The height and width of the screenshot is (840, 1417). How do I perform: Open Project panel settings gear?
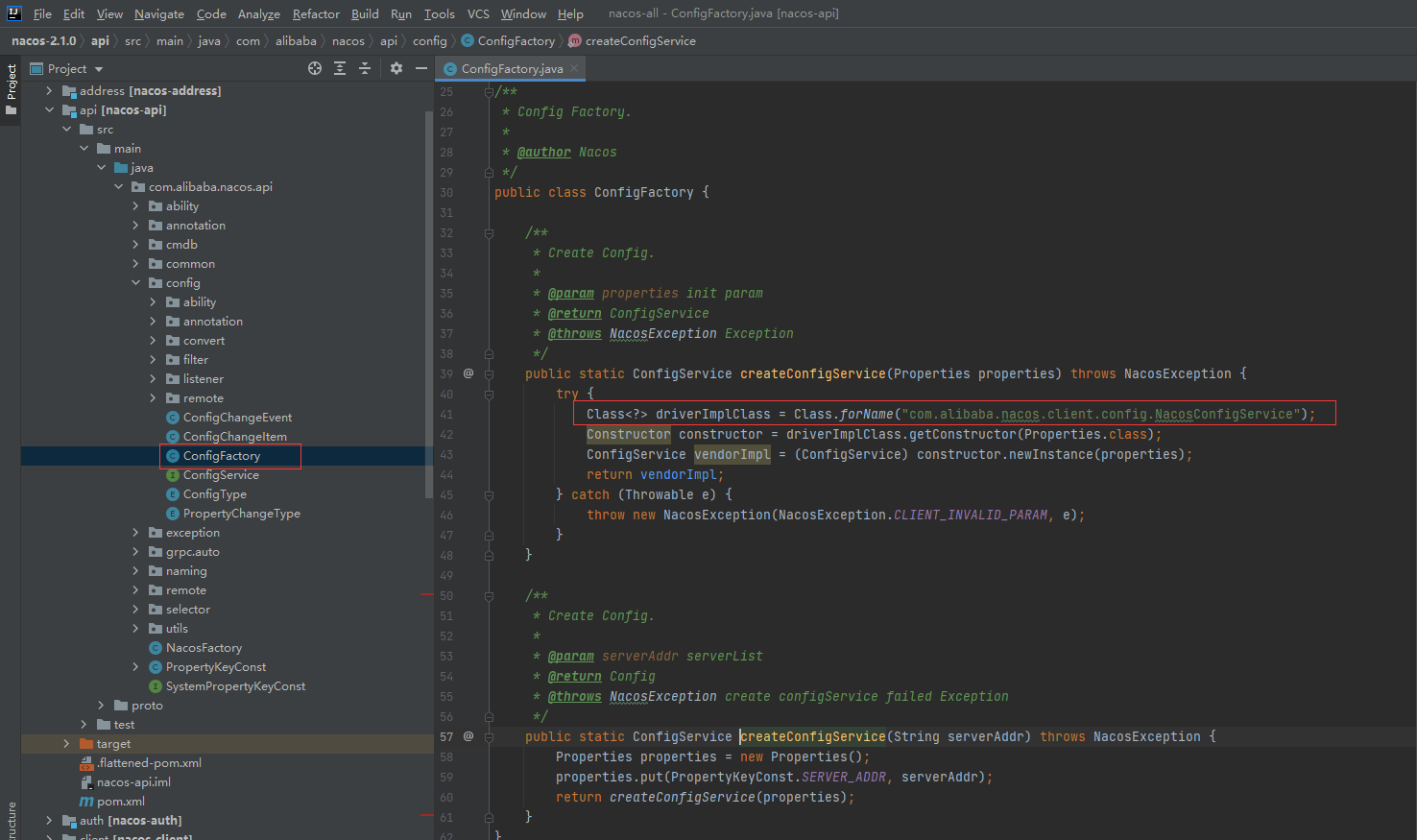[396, 68]
